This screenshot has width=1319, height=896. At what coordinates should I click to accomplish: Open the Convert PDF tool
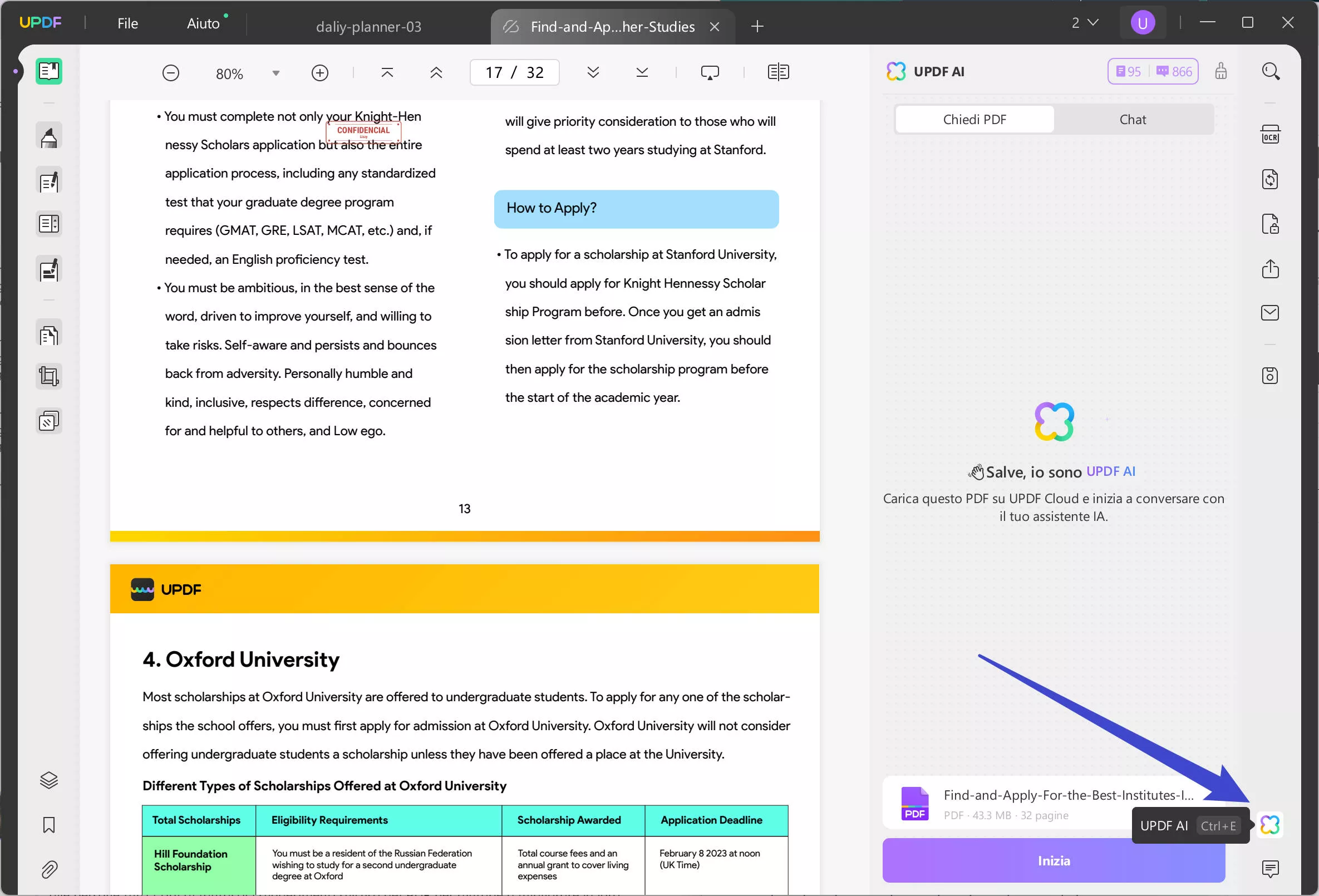1270,179
